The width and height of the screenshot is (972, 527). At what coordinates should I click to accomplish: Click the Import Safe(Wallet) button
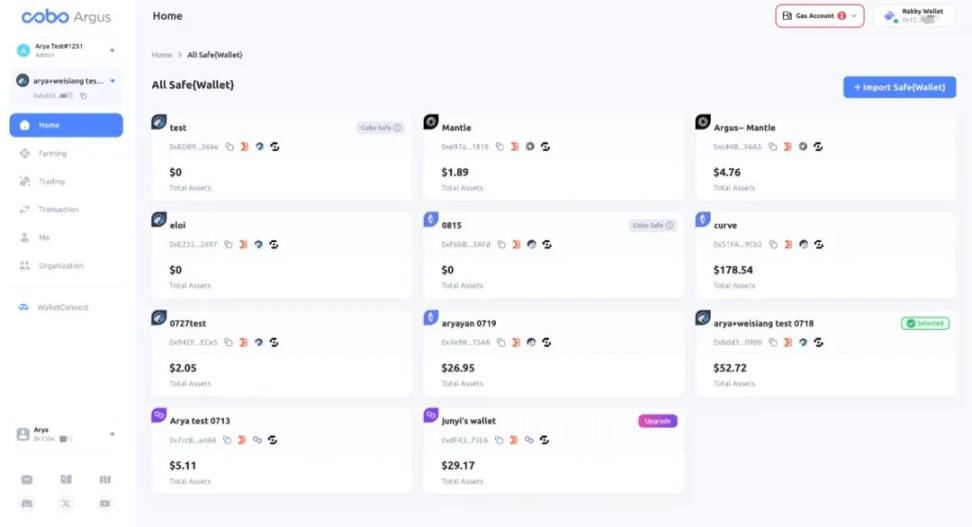[899, 87]
